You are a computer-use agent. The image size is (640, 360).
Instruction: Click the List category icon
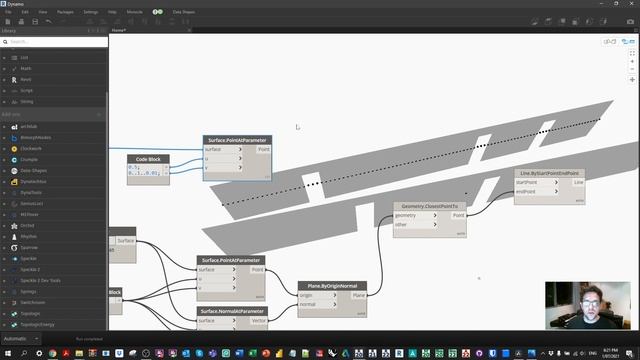pyautogui.click(x=14, y=58)
